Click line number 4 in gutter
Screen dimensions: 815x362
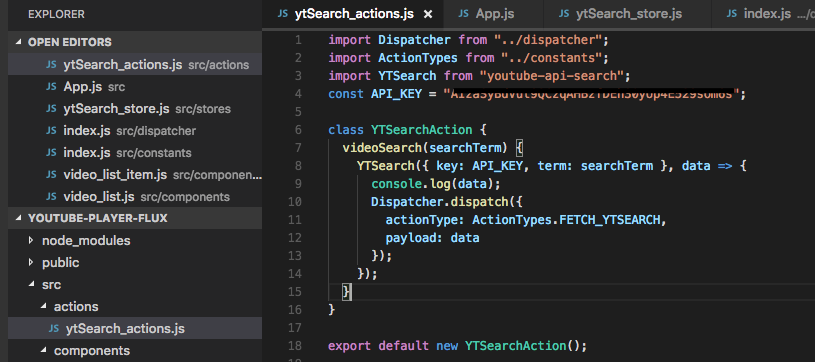(x=298, y=94)
